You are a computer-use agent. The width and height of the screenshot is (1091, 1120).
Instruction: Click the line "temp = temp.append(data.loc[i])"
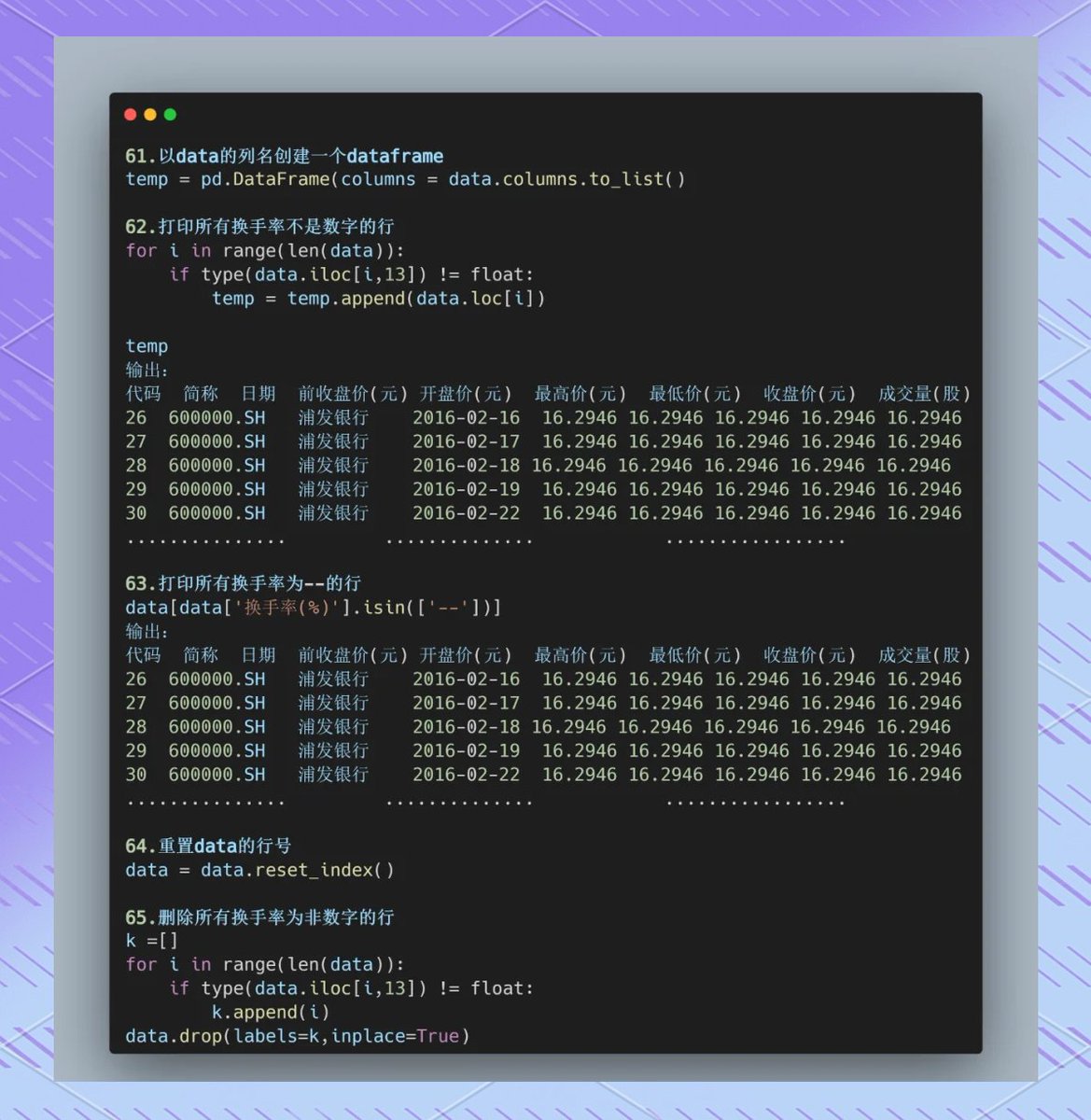pos(379,298)
